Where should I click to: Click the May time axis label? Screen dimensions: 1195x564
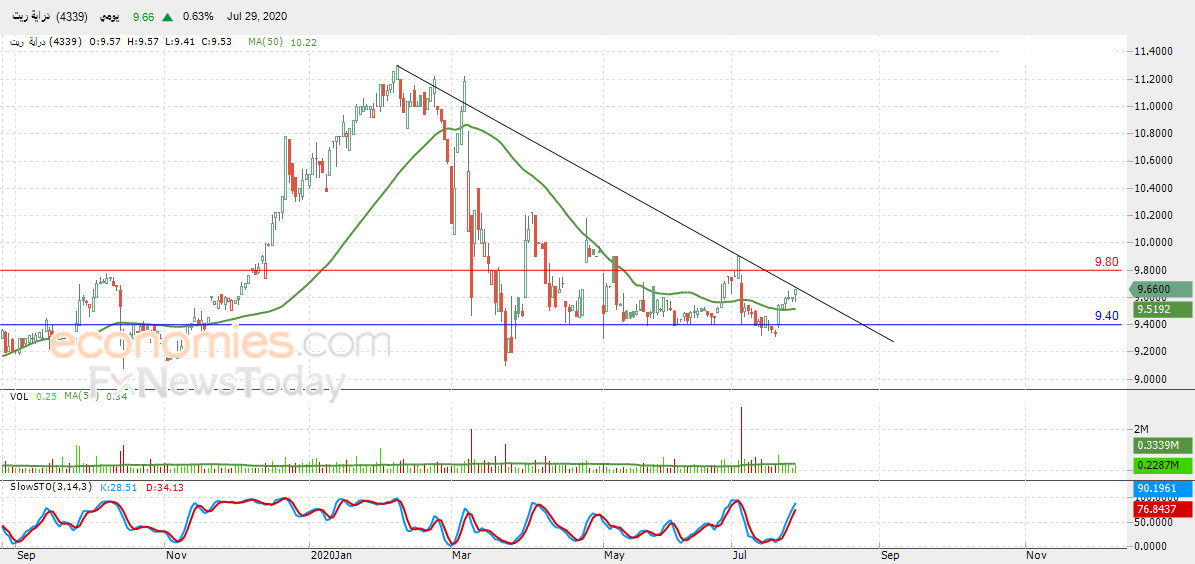click(614, 556)
